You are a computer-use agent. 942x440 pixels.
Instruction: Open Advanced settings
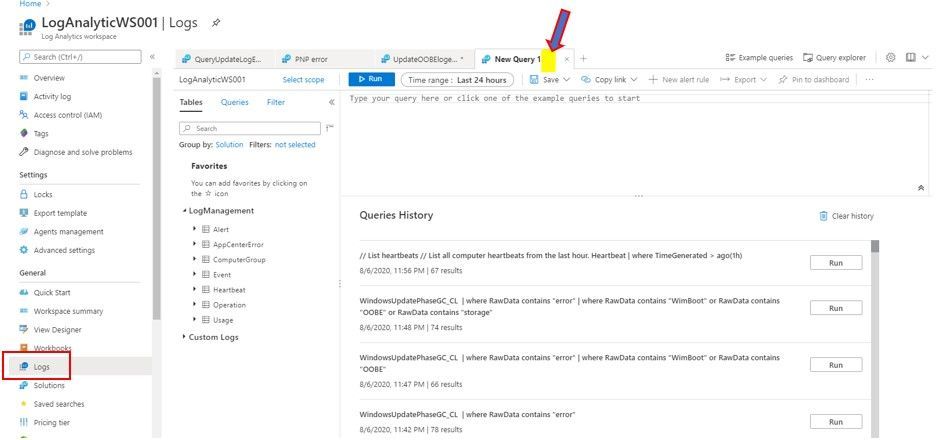tap(64, 251)
